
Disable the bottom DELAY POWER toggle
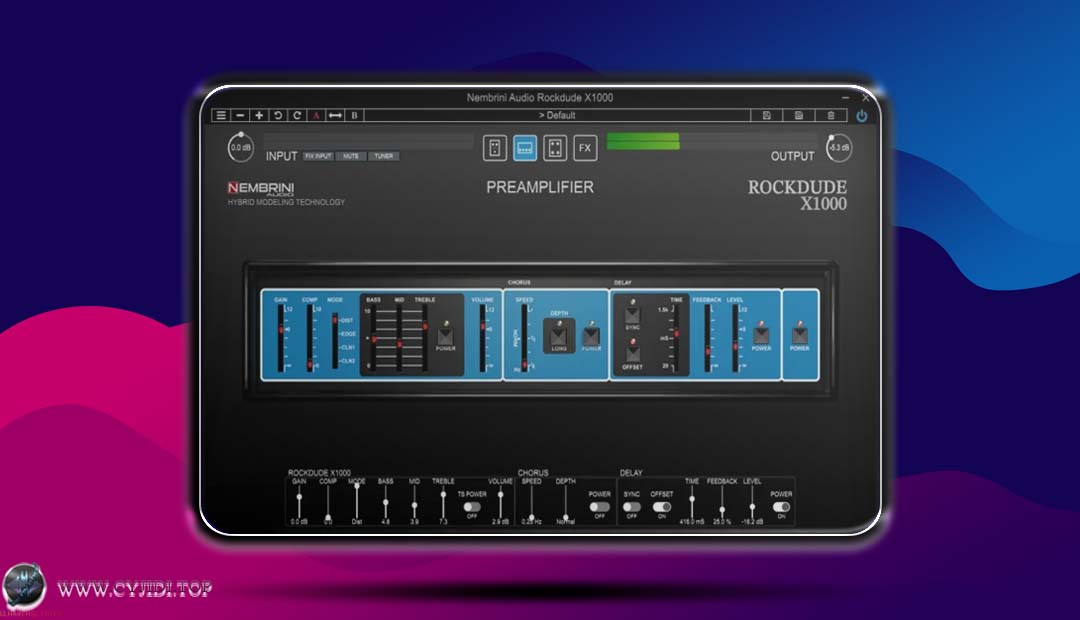pos(781,507)
